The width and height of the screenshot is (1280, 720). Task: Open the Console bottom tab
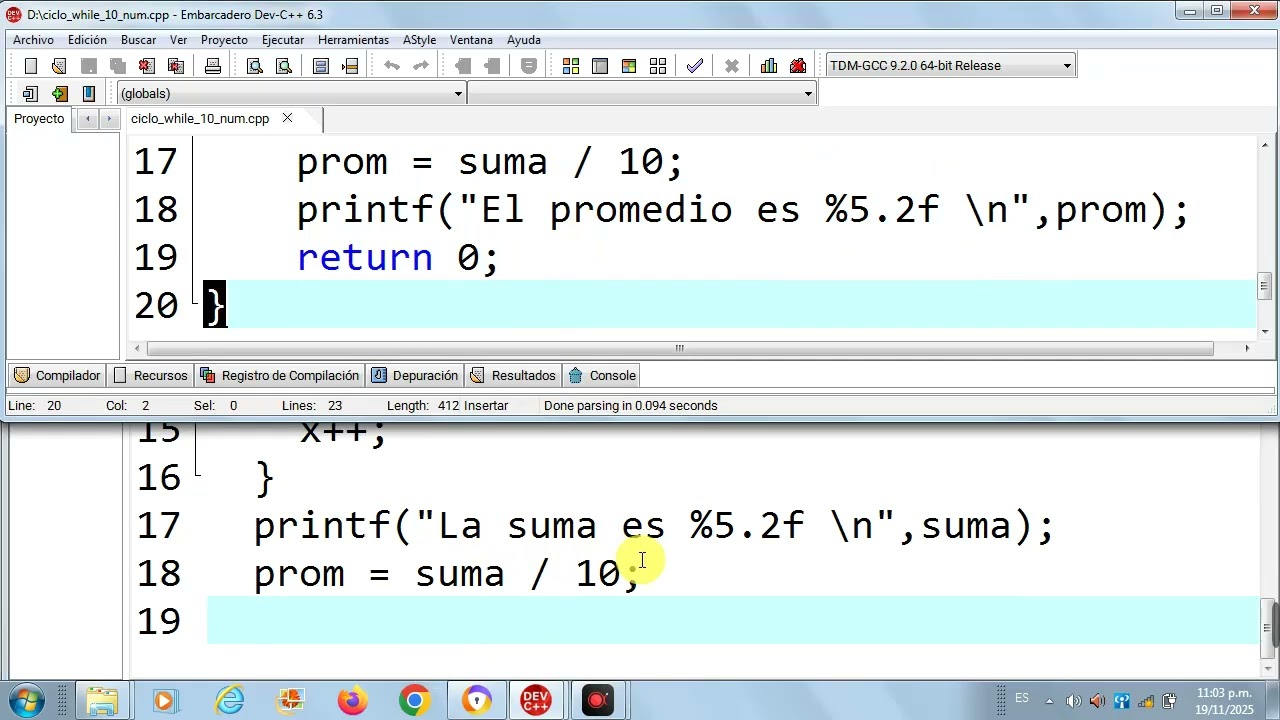[x=602, y=376]
